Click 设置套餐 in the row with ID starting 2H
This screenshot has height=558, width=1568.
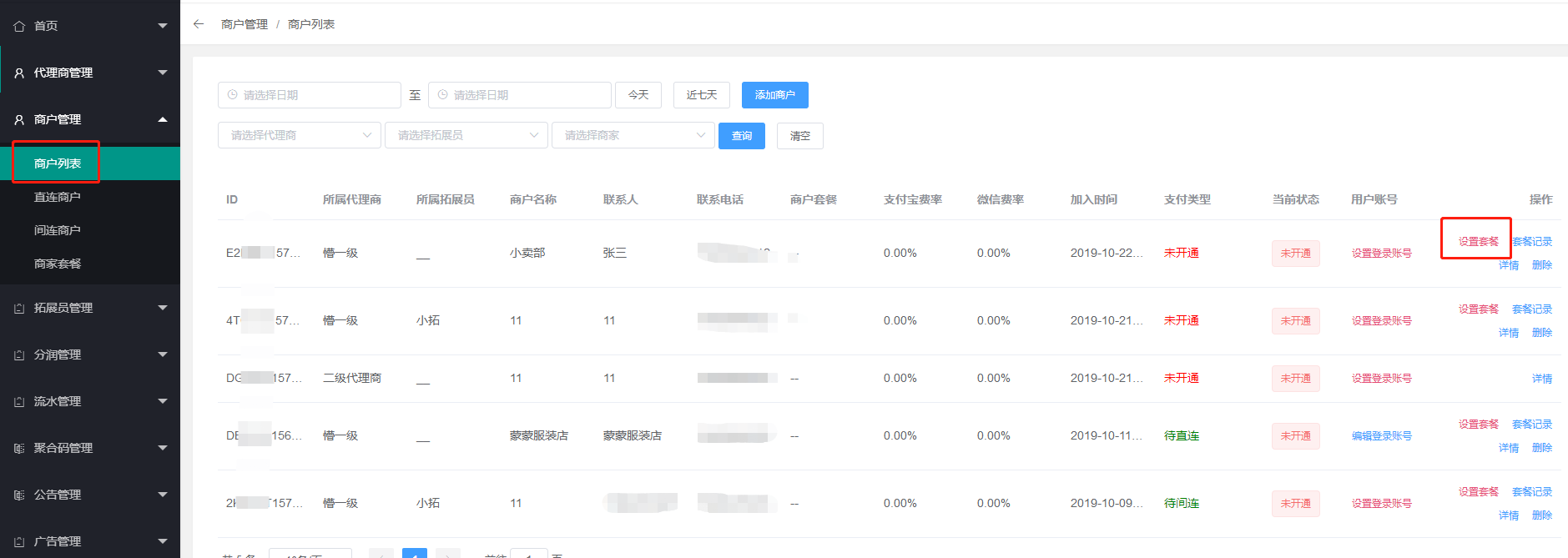click(x=1479, y=492)
